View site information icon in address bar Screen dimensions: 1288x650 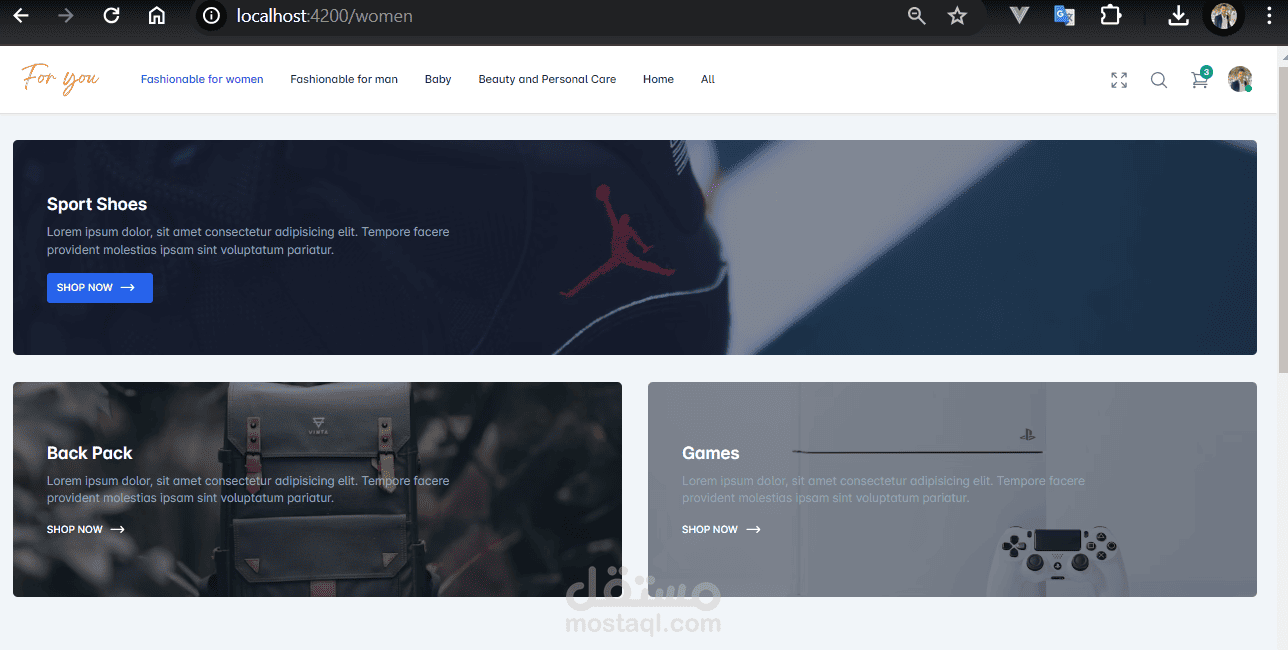click(211, 16)
